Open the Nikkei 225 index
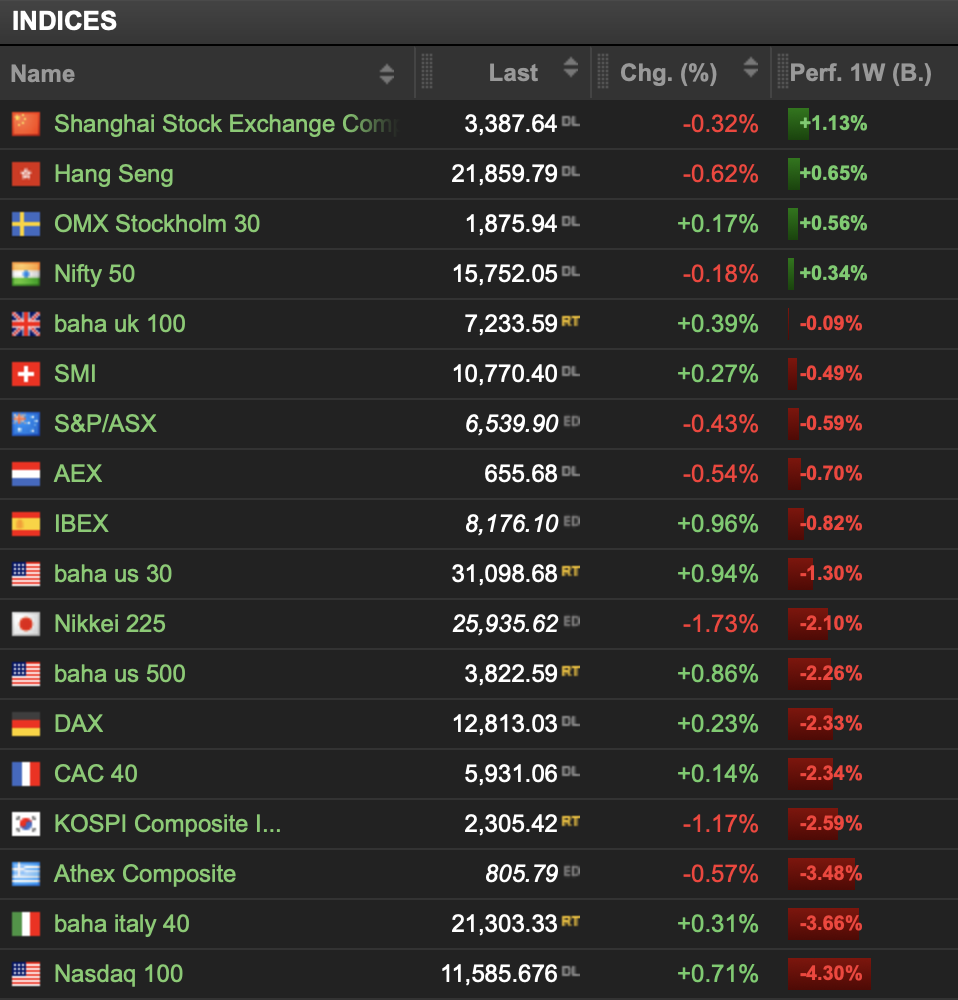The height and width of the screenshot is (1000, 958). pyautogui.click(x=110, y=624)
